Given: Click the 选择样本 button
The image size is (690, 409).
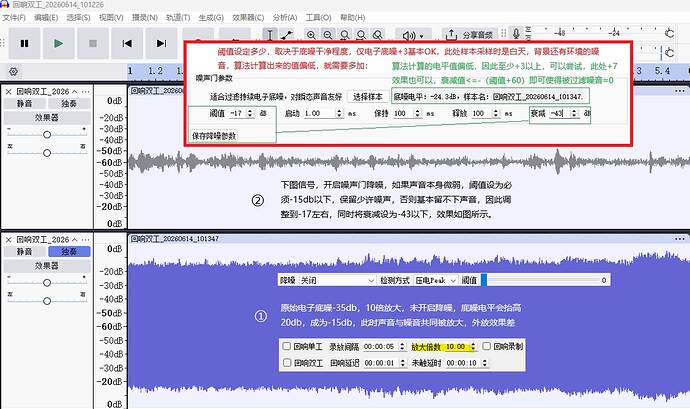Looking at the screenshot, I should [368, 96].
